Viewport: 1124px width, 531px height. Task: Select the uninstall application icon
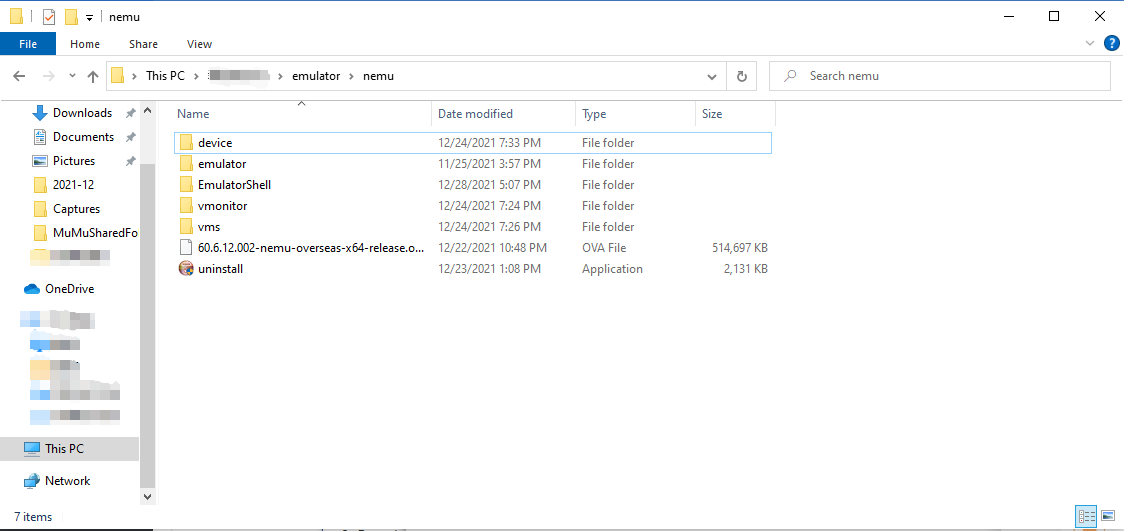click(x=186, y=269)
